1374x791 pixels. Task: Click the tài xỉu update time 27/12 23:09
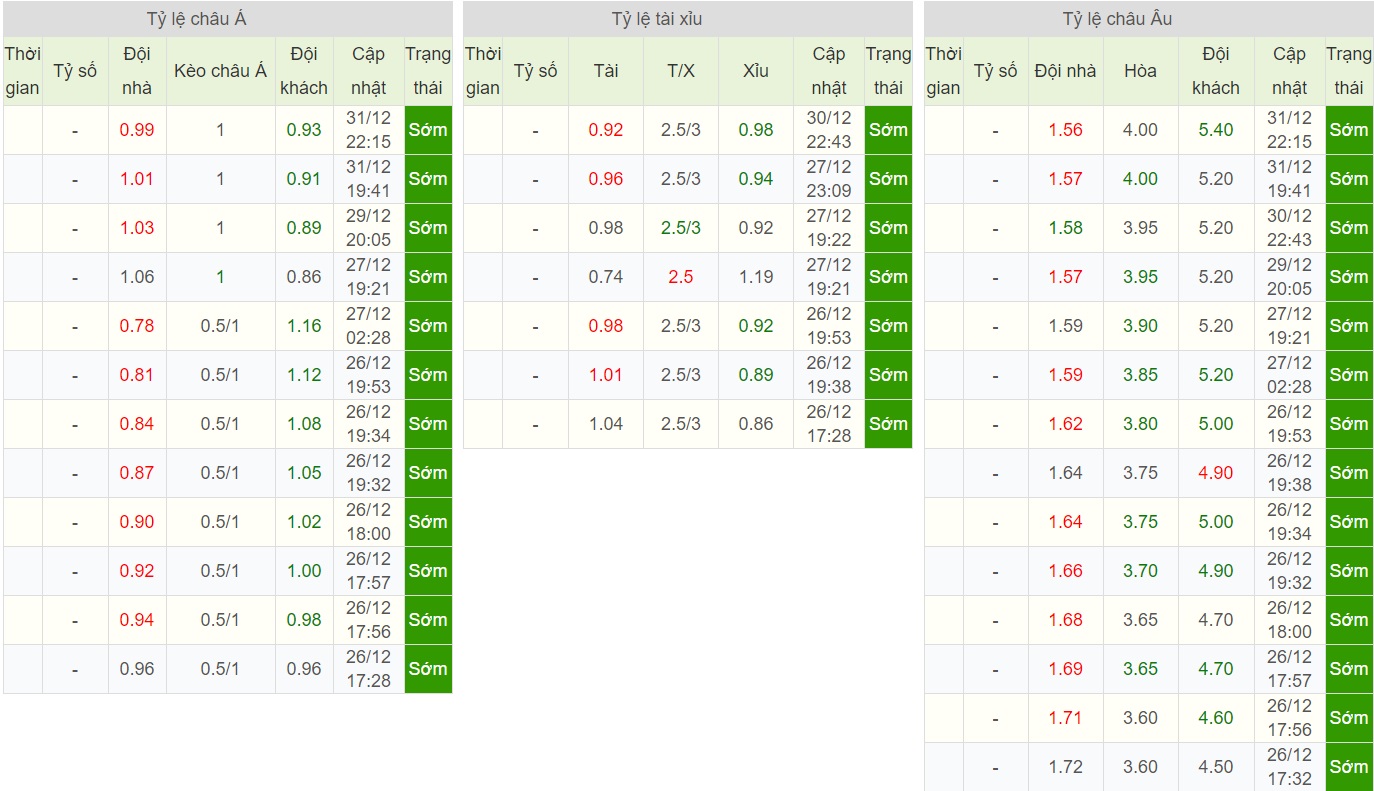click(829, 179)
